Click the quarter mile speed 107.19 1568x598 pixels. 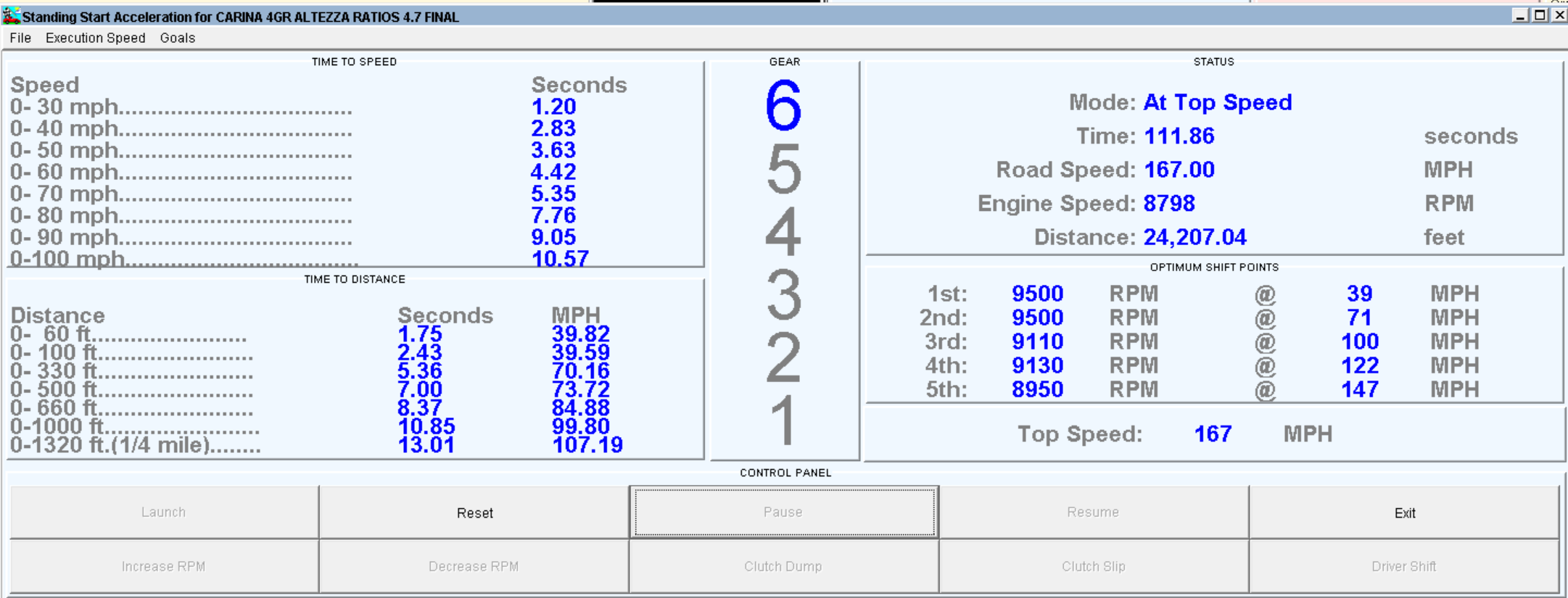tap(587, 444)
